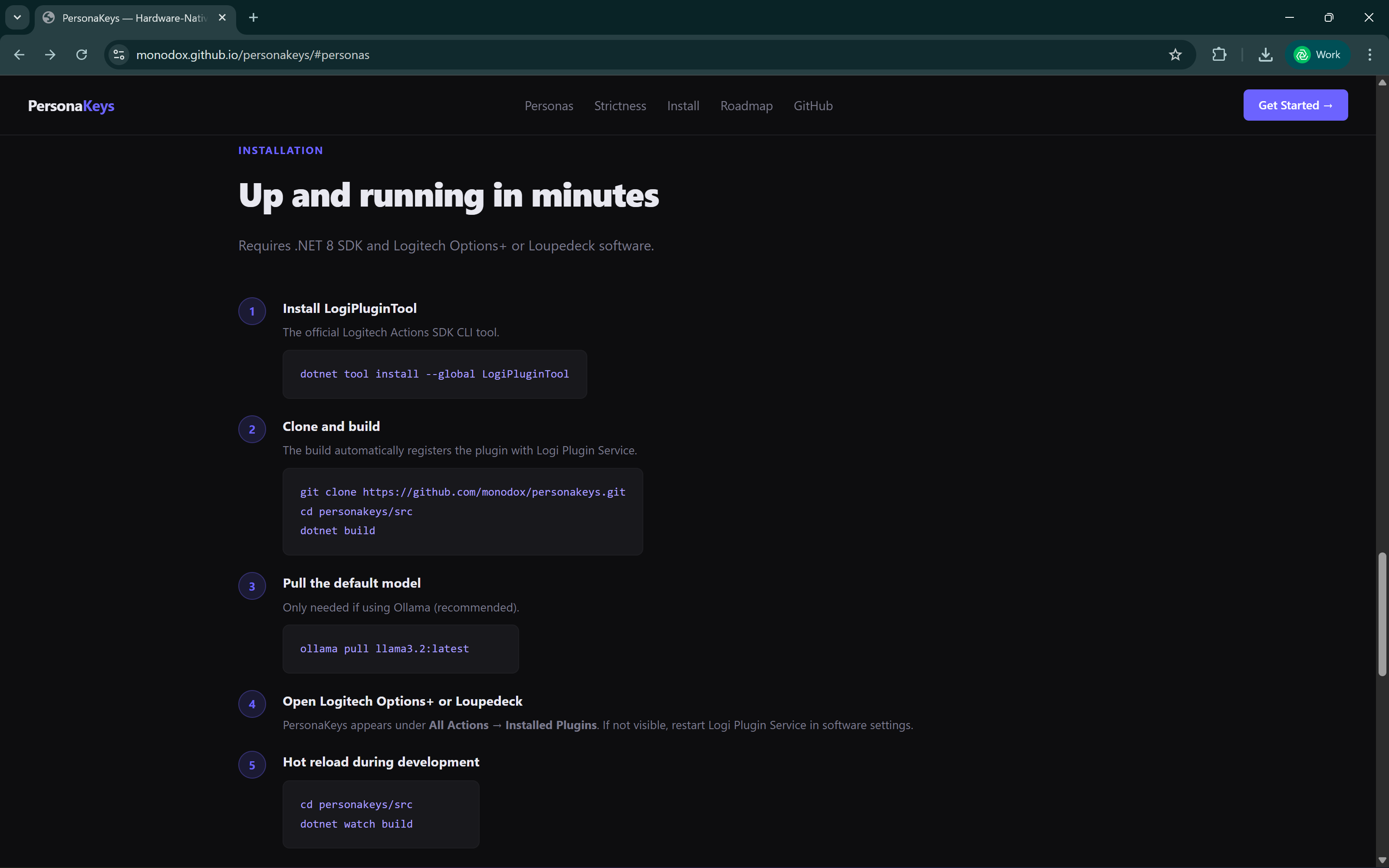Click the PersonaKeys logo
This screenshot has height=868, width=1389.
71,105
